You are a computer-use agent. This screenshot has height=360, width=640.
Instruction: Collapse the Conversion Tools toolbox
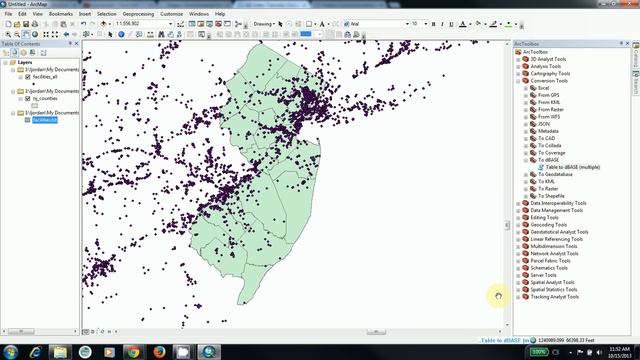[x=518, y=81]
